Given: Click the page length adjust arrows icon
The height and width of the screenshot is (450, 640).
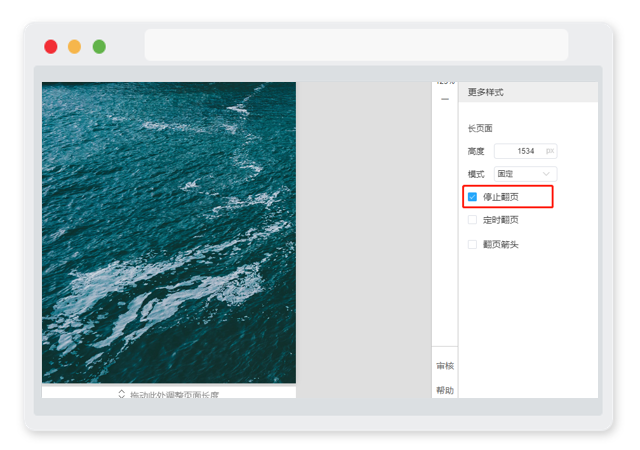Looking at the screenshot, I should pos(122,394).
